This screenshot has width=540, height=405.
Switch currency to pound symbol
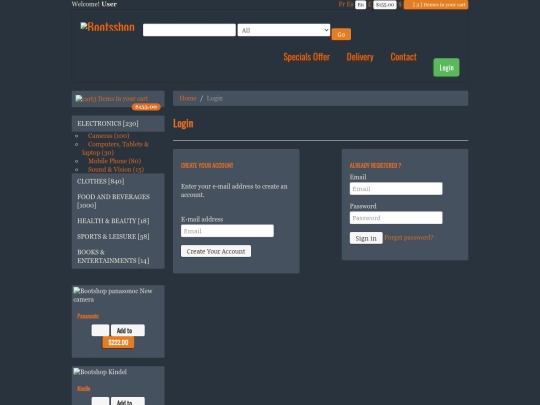coord(370,4)
